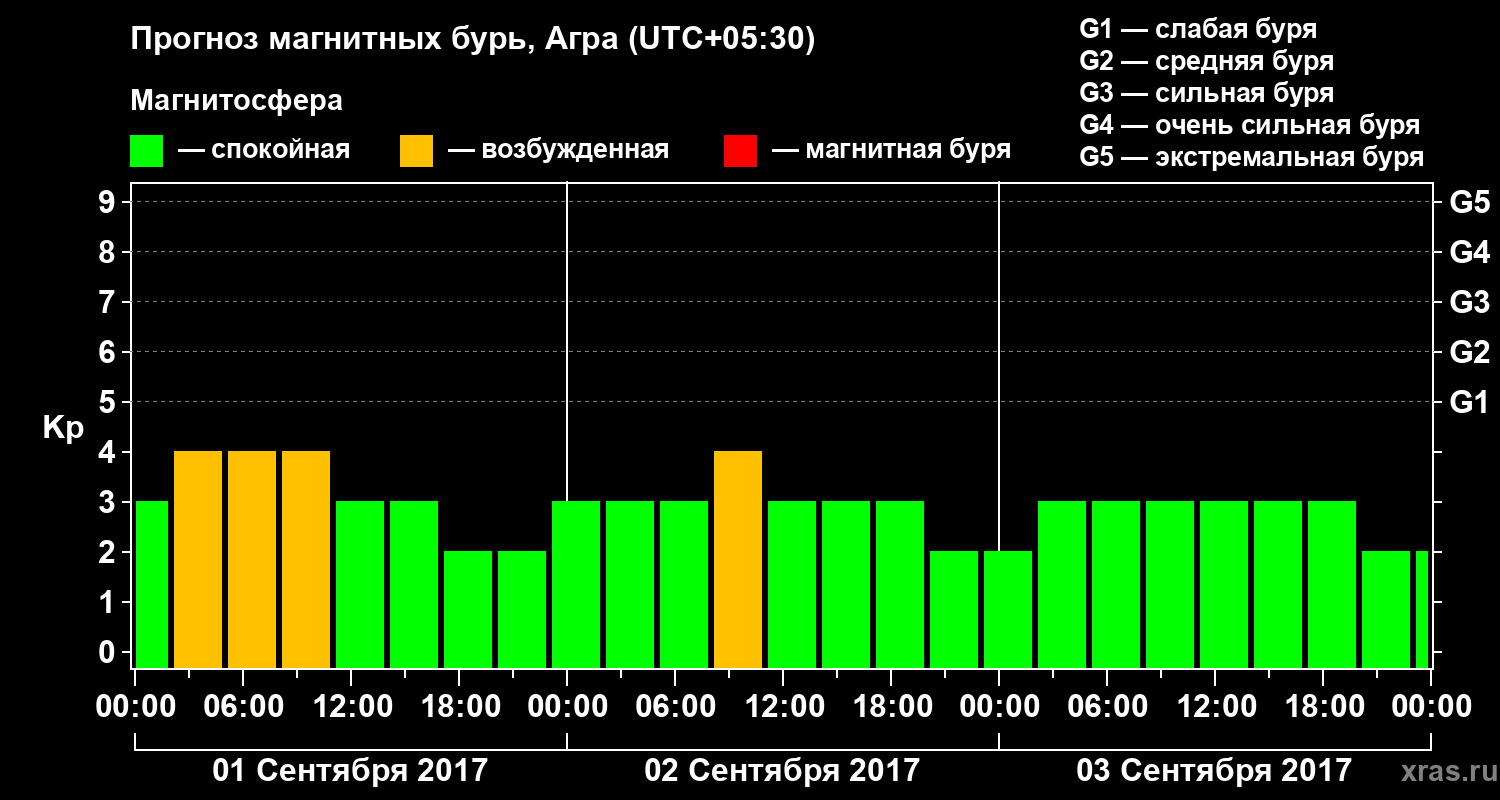Click the red магнитная буря legend swatch

tap(740, 151)
